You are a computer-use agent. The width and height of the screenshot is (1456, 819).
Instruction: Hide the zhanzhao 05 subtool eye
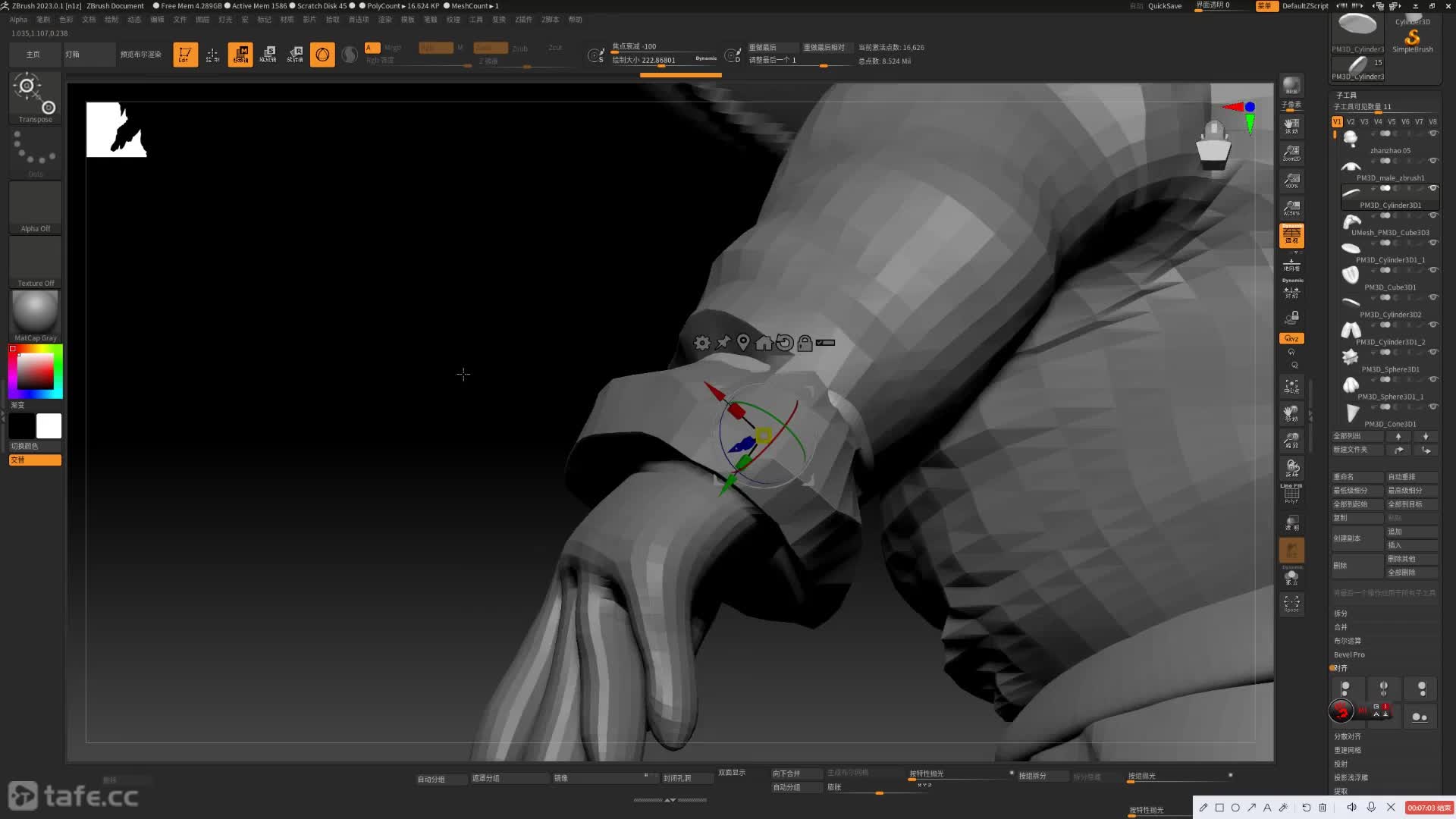coord(1433,133)
